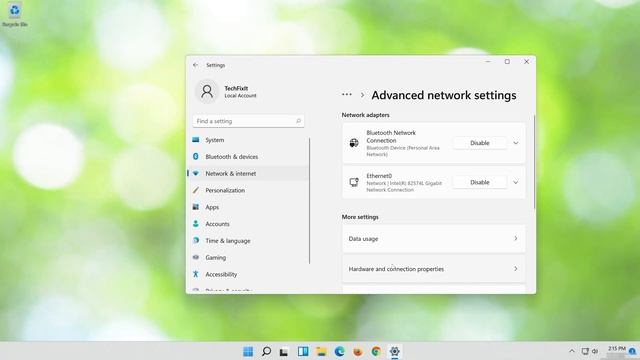This screenshot has width=640, height=360.
Task: Click the Ethernet0 adapter monitor icon
Action: pos(354,182)
